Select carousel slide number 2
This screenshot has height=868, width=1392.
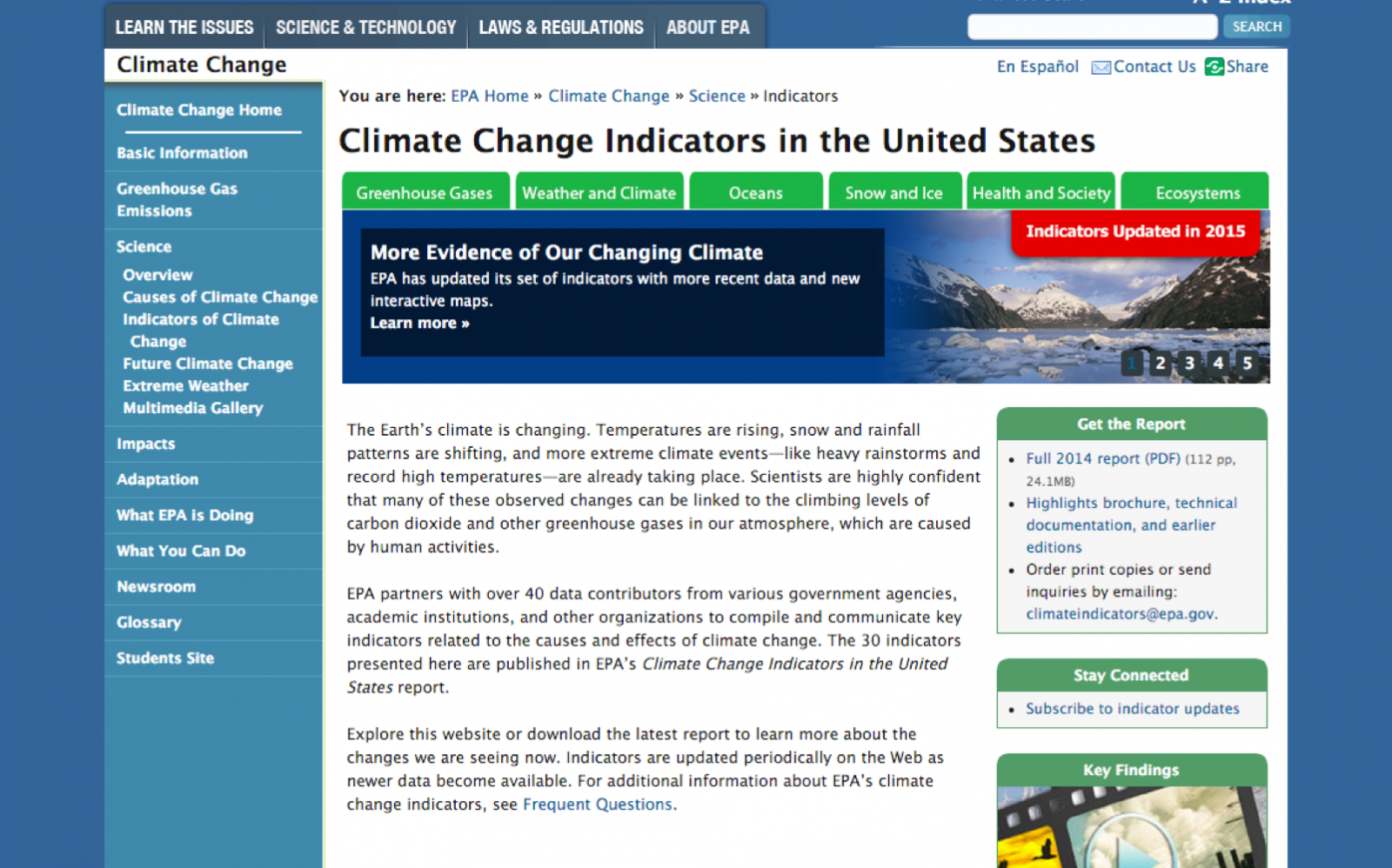1161,364
